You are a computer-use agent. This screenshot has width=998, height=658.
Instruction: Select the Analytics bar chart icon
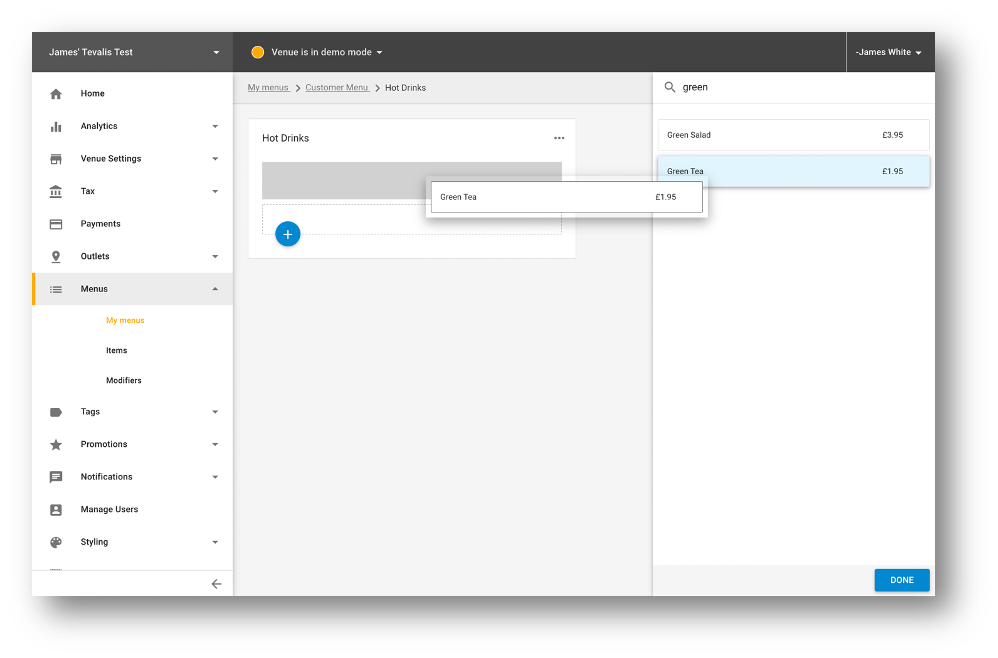56,125
